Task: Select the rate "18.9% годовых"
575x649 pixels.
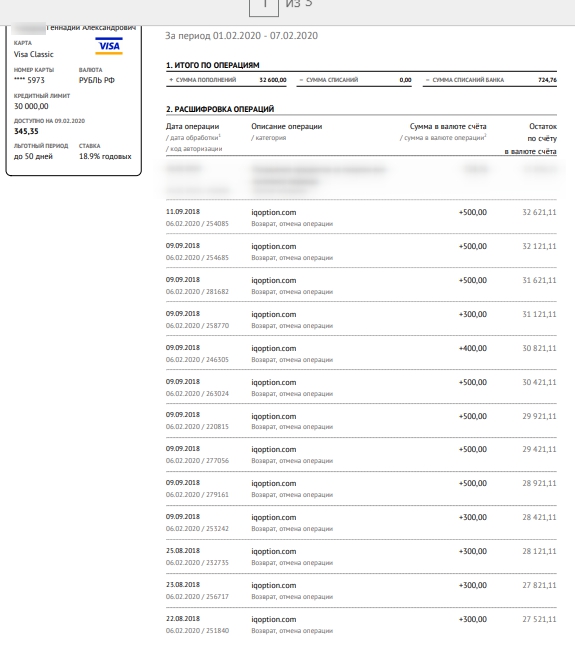Action: click(105, 156)
